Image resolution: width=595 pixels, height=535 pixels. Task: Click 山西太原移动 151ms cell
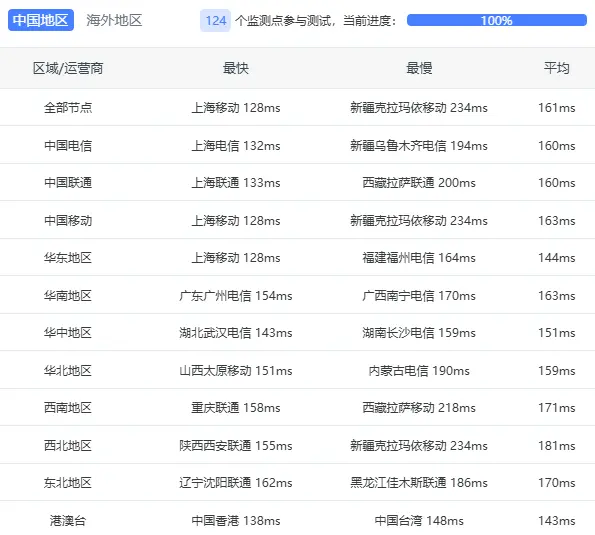coord(236,370)
